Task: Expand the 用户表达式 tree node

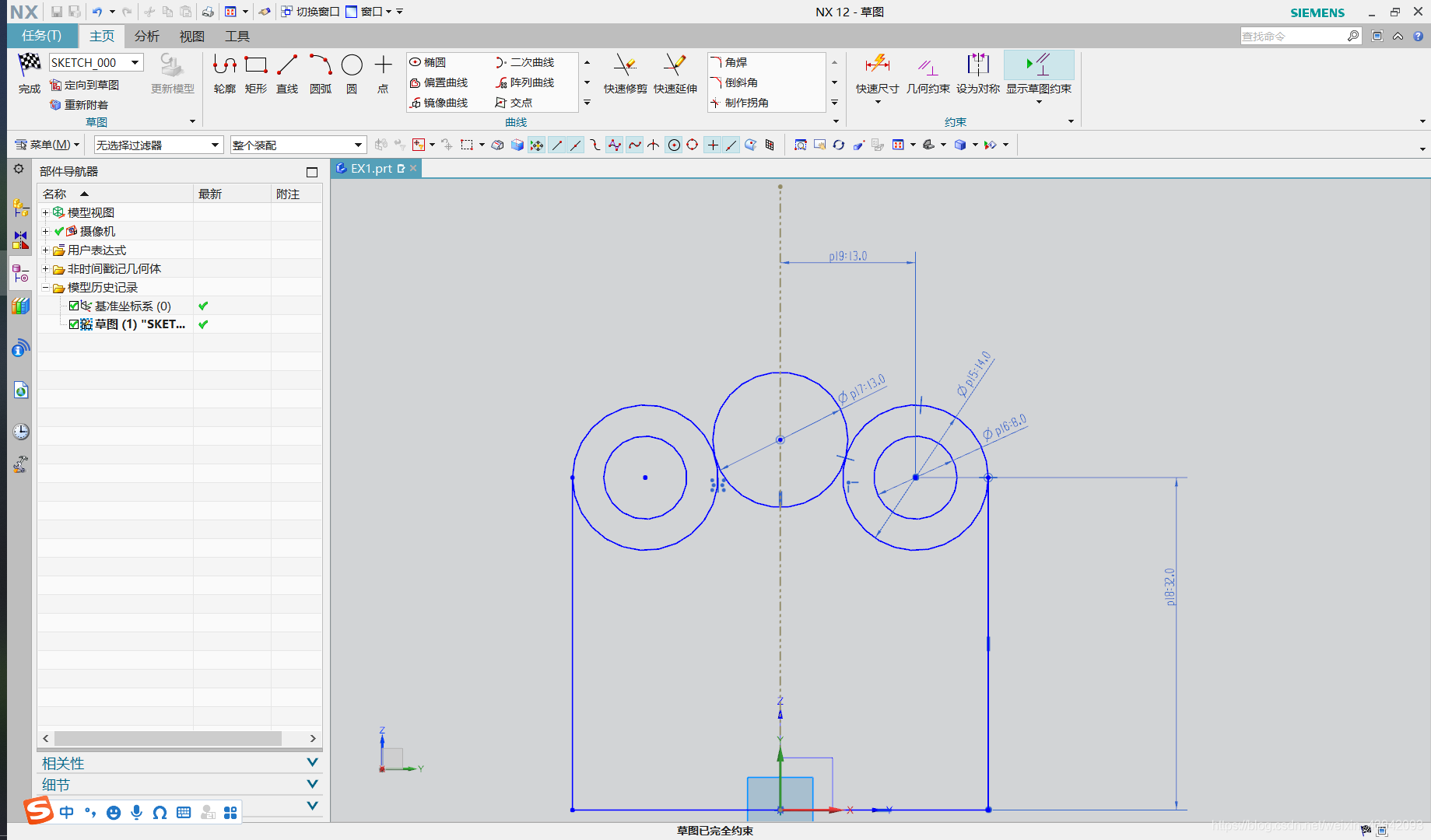Action: coord(45,250)
